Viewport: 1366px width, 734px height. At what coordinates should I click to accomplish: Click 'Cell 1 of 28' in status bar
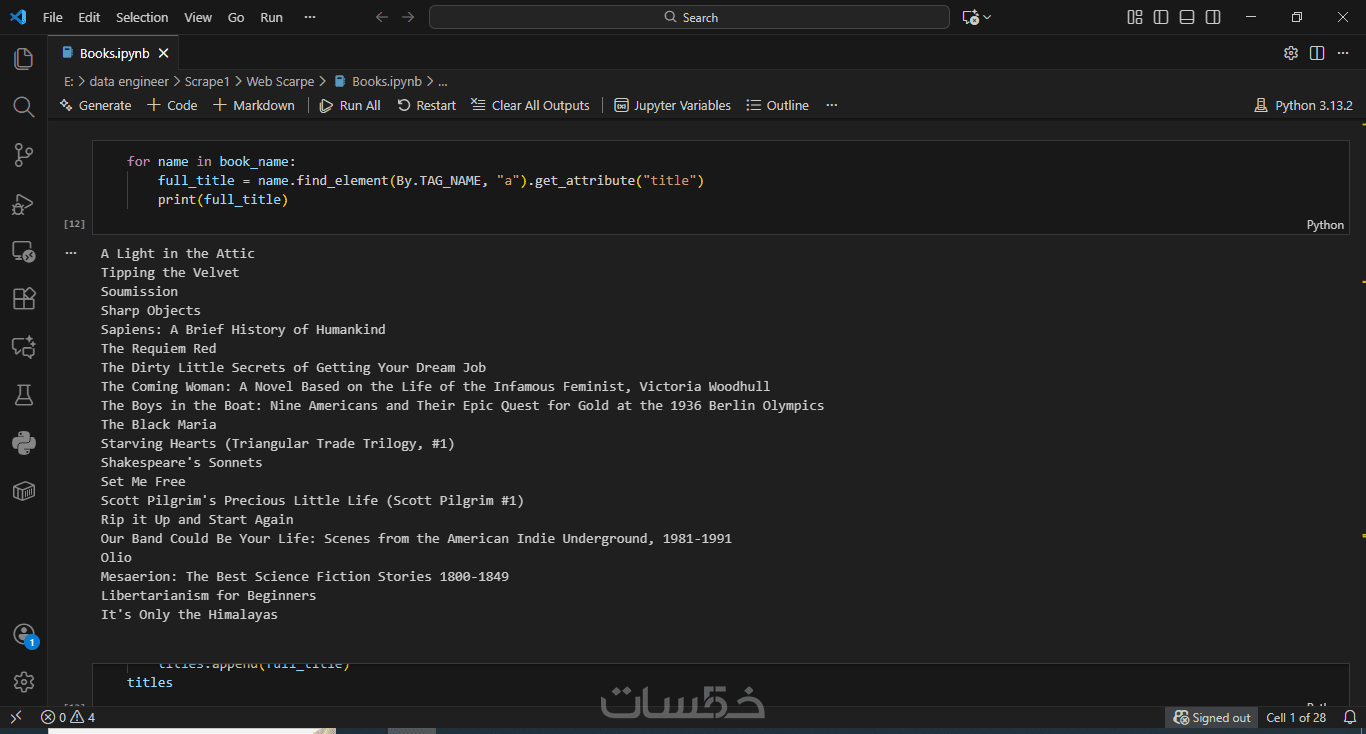click(x=1296, y=717)
